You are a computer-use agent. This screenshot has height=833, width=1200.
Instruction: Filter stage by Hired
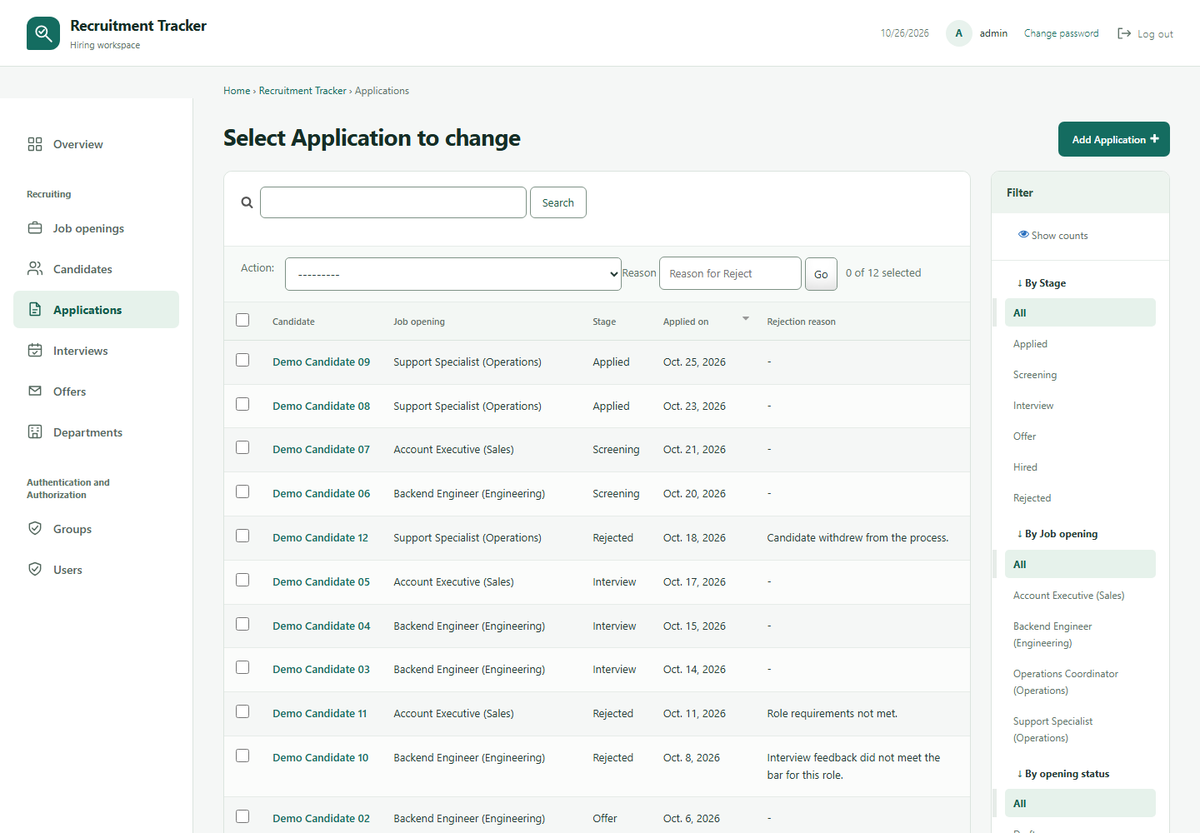click(x=1025, y=467)
